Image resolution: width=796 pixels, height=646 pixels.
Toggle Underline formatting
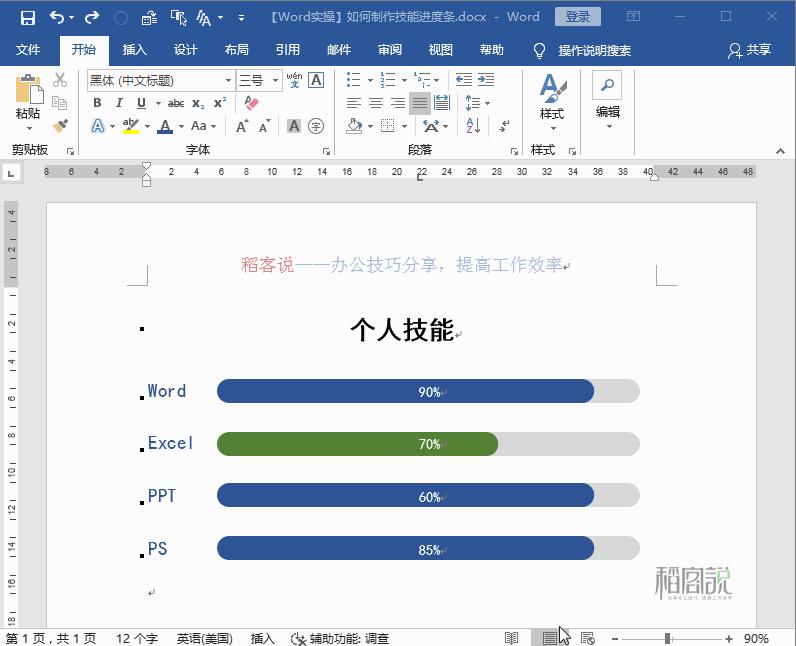coord(142,103)
